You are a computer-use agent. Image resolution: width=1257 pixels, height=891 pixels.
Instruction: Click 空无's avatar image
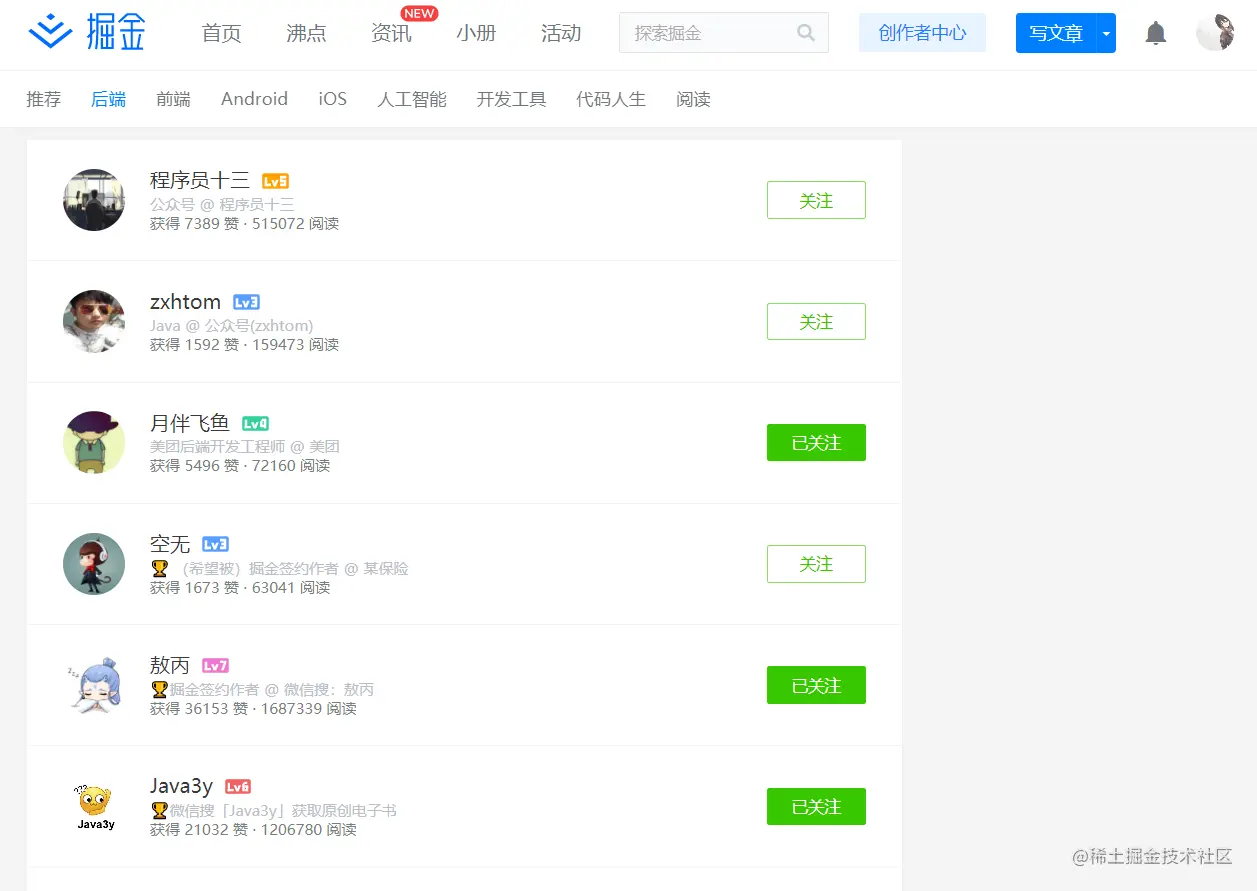[94, 564]
